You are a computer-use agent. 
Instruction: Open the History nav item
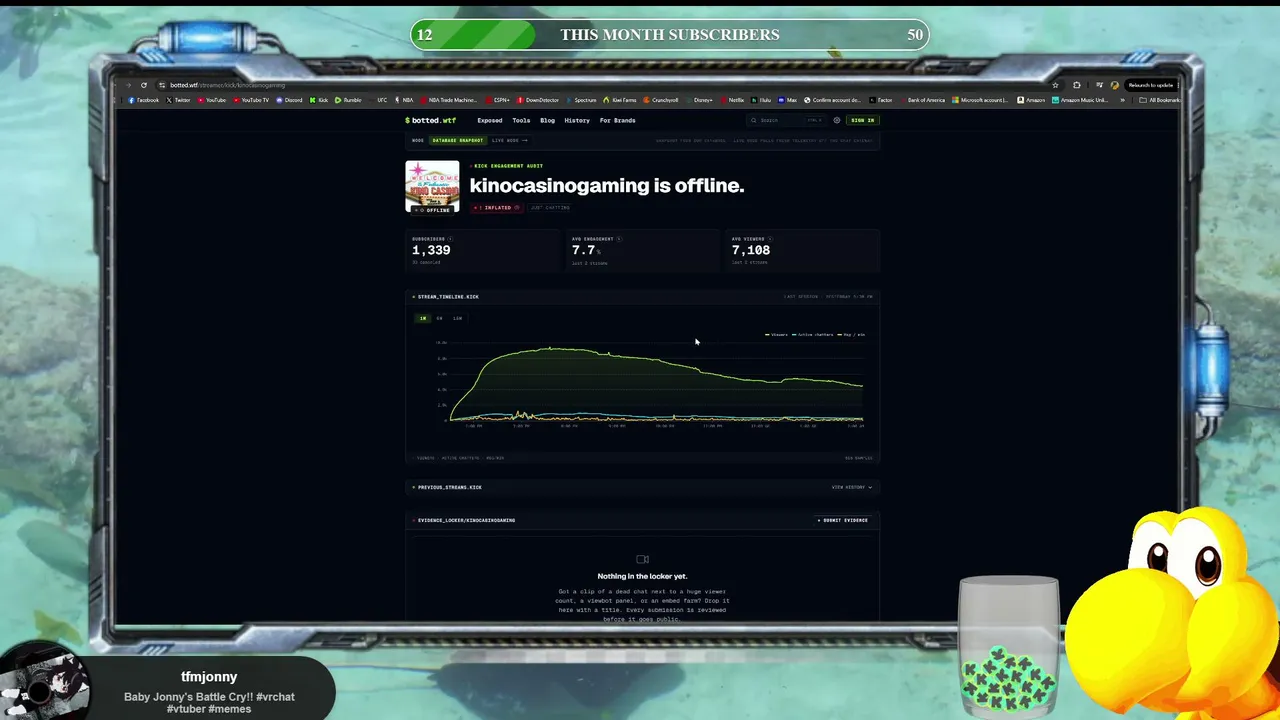pos(577,120)
